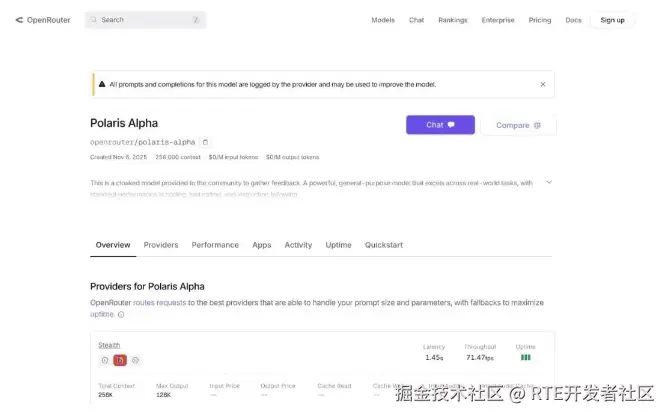Switch to the Uptime tab
Viewport: 667px width, 416px height.
point(338,245)
